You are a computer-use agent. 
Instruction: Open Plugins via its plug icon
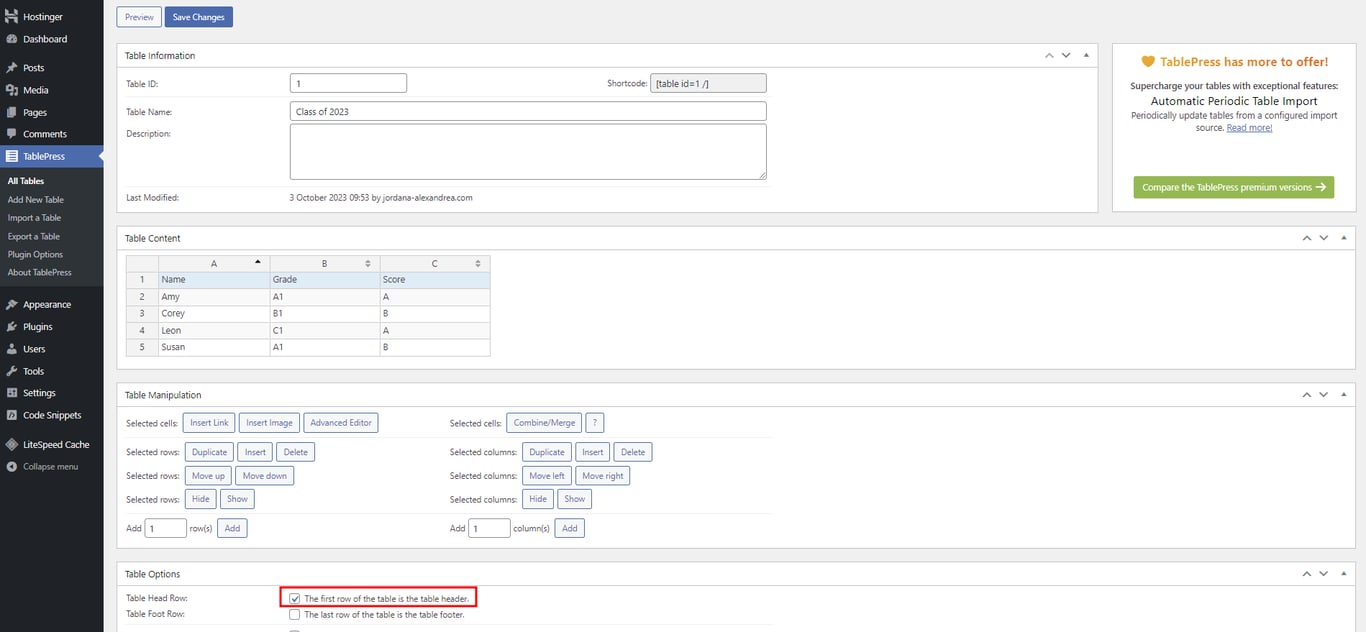(x=11, y=327)
